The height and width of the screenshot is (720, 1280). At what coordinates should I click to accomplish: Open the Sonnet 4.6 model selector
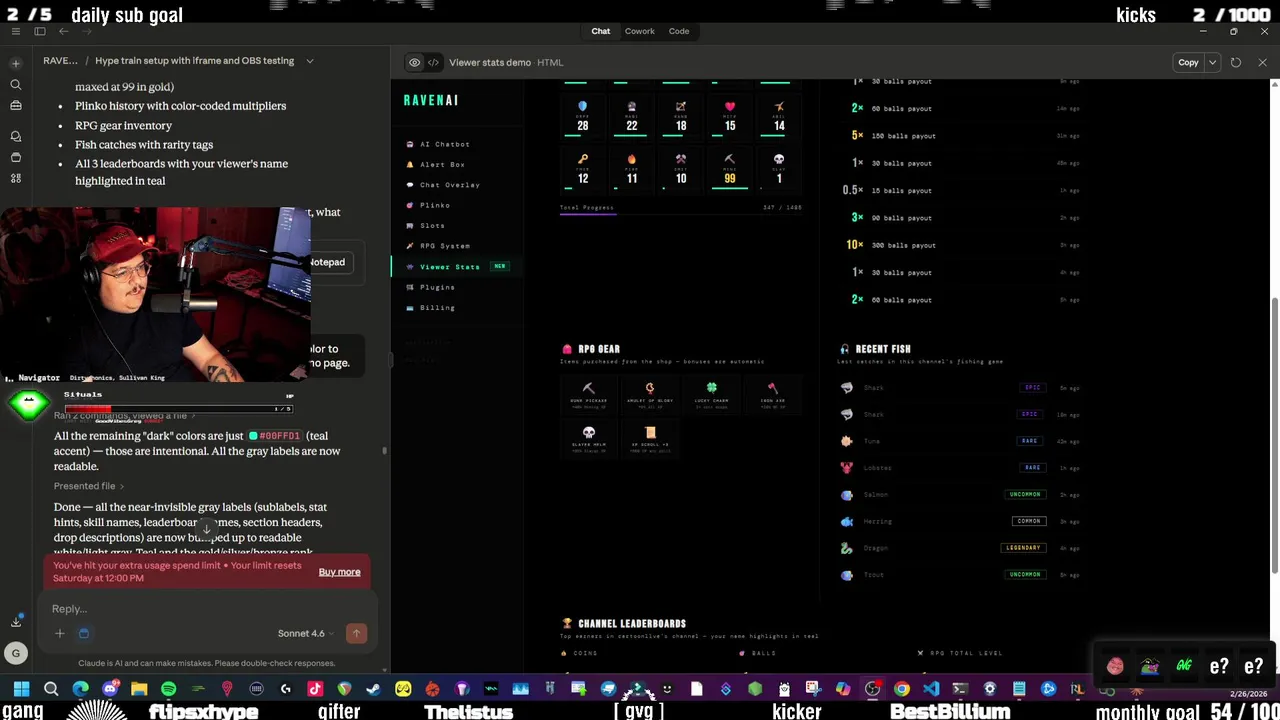pyautogui.click(x=305, y=633)
